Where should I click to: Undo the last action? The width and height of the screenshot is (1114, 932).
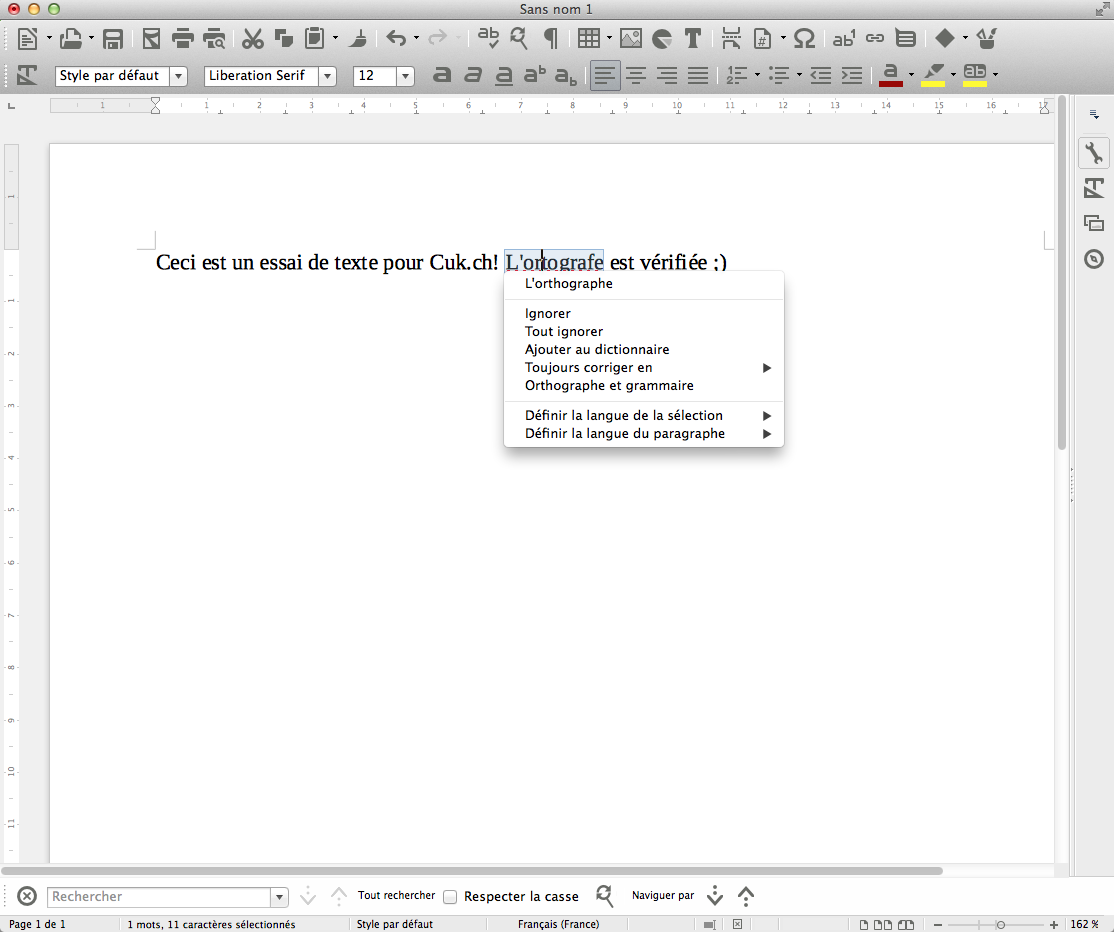click(x=396, y=38)
